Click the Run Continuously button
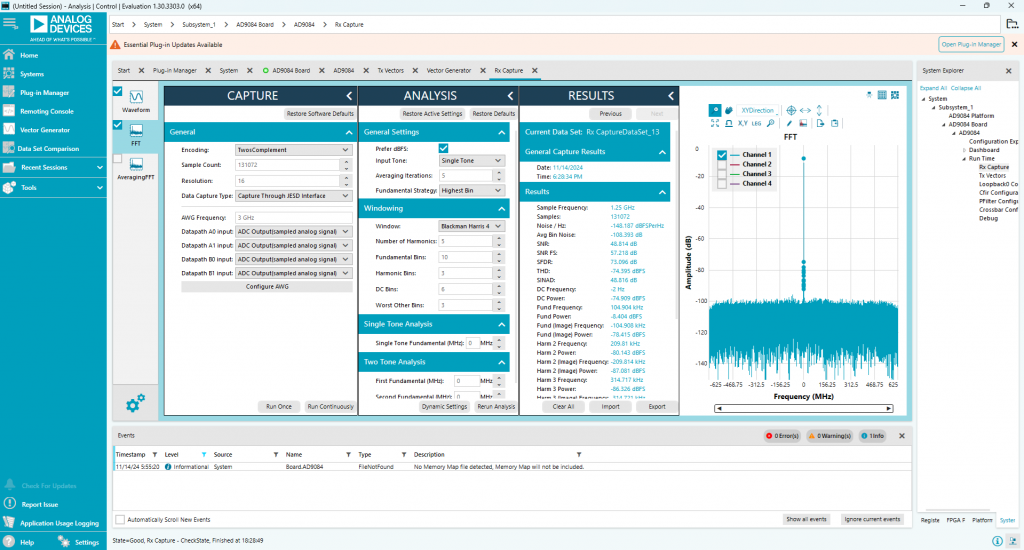 pyautogui.click(x=329, y=407)
